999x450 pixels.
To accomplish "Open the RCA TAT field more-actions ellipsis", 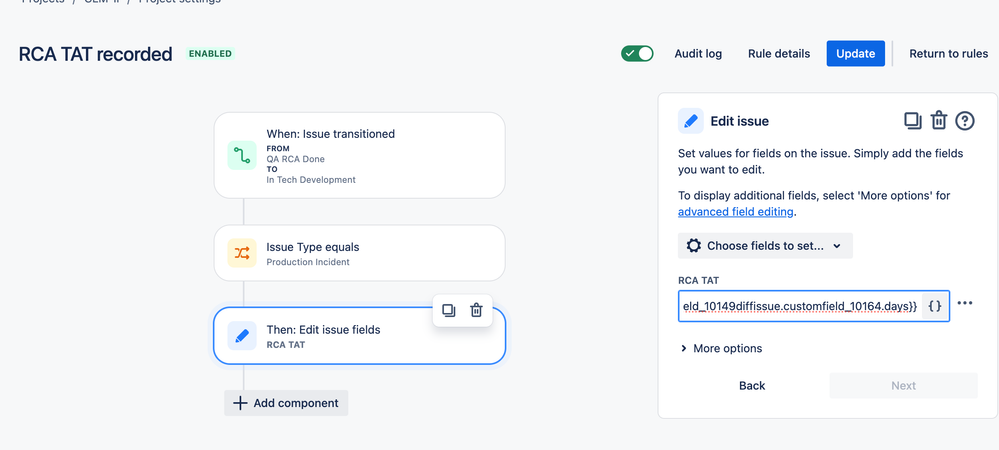I will (x=965, y=304).
